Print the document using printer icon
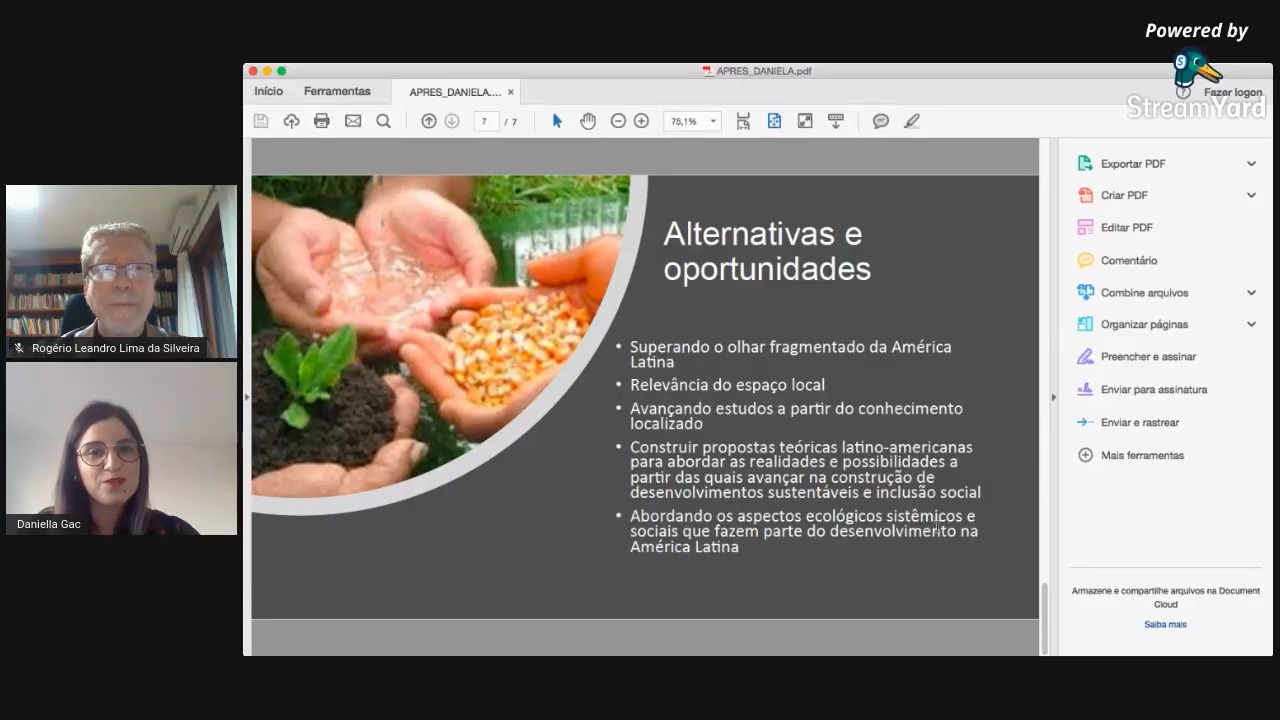 click(x=322, y=121)
